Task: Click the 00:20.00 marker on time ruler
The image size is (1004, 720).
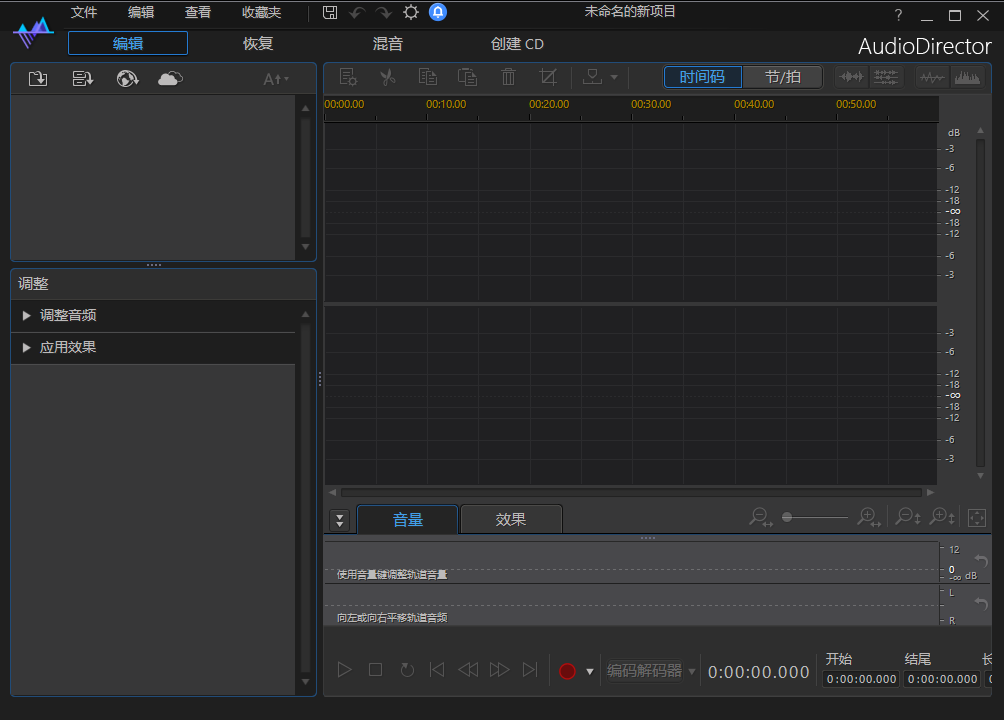Action: 549,104
